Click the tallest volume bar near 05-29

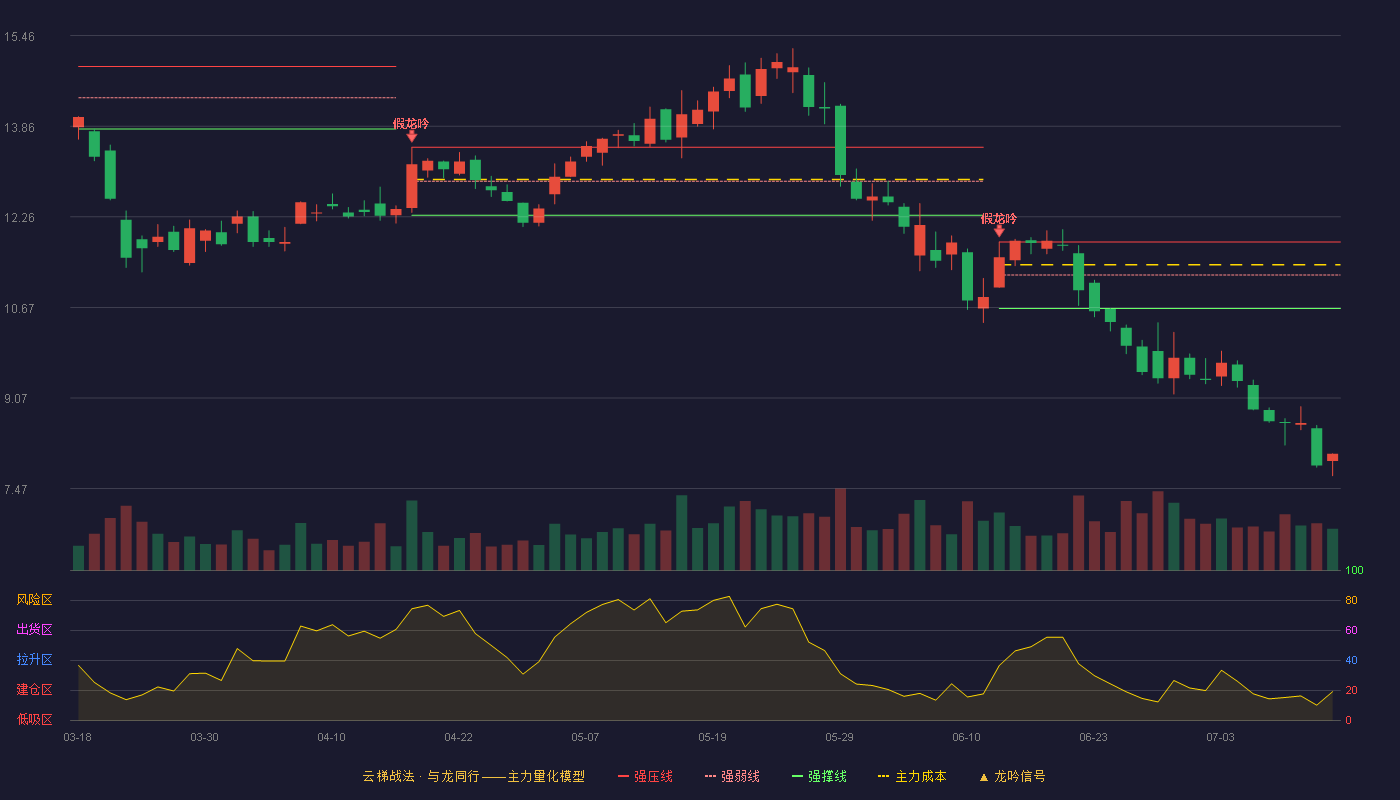[840, 529]
